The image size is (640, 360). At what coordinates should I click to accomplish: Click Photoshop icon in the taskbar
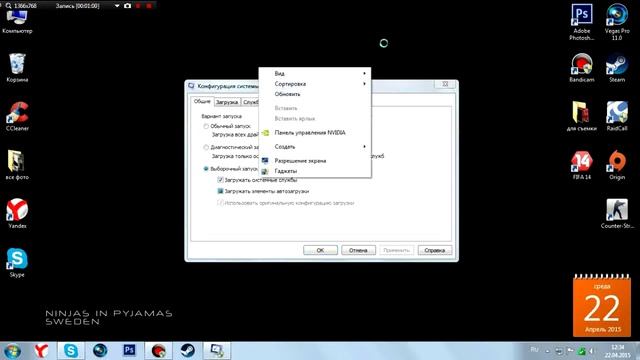129,351
